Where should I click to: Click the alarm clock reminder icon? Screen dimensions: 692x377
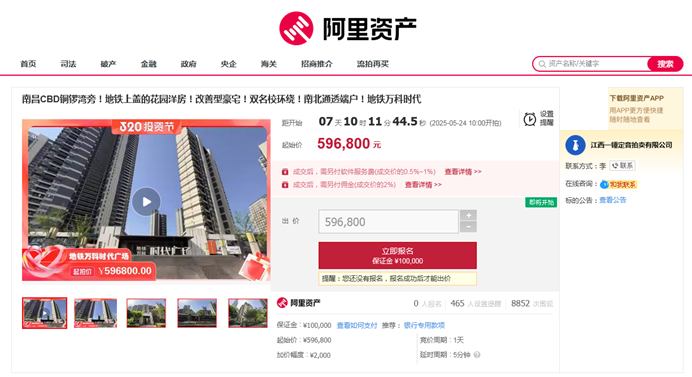click(x=530, y=119)
